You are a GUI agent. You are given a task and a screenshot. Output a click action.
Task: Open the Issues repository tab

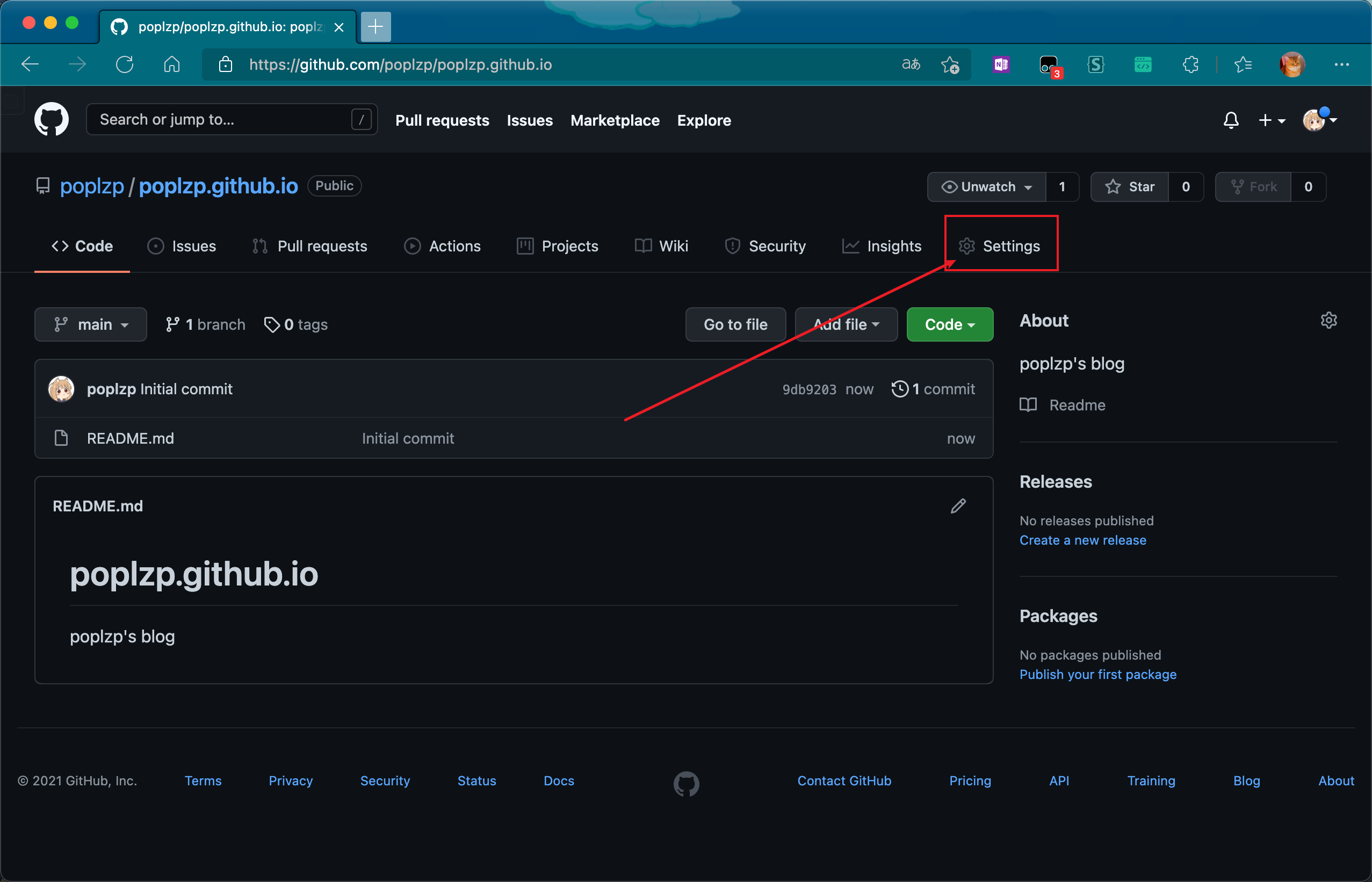(182, 246)
